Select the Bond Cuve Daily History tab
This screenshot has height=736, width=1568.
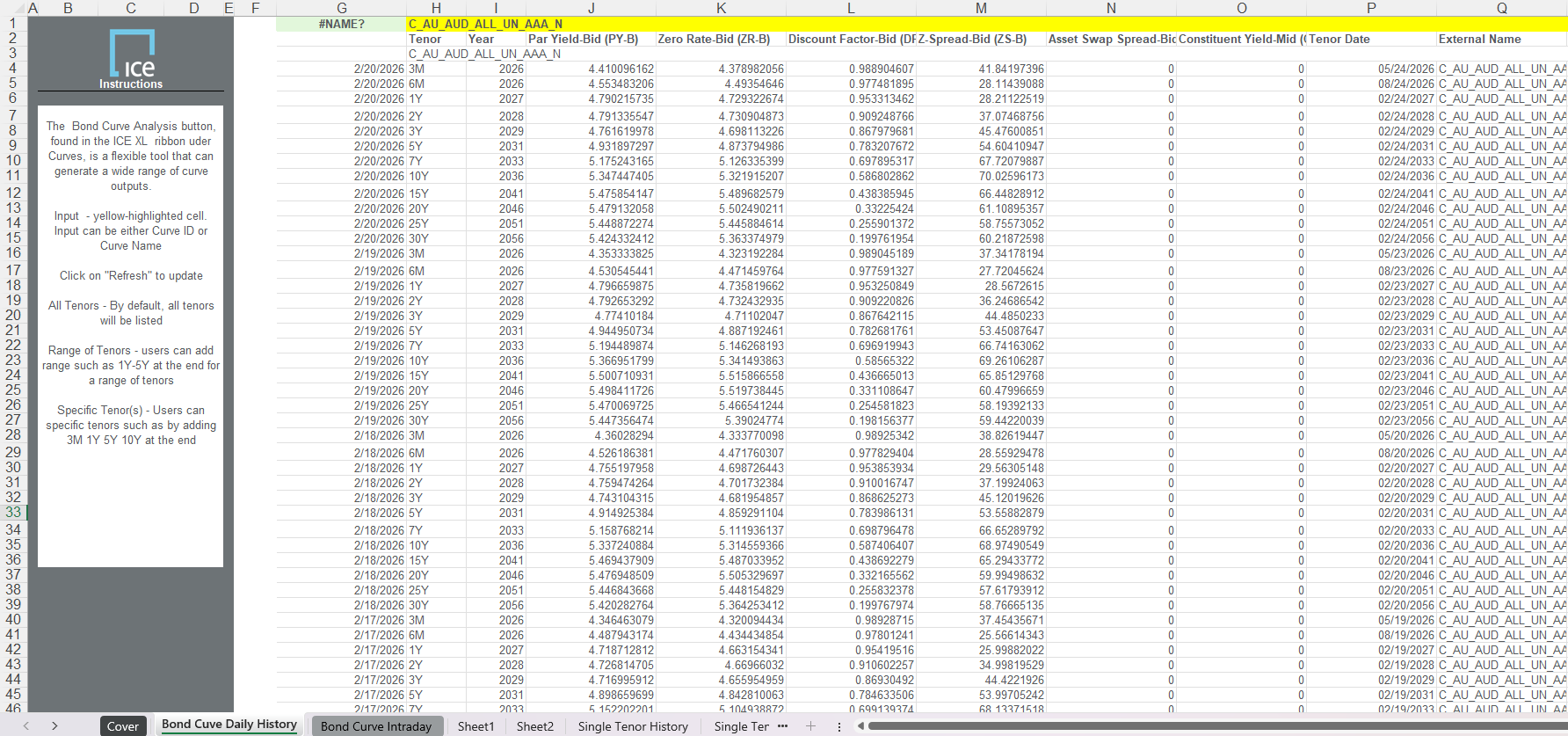click(229, 725)
